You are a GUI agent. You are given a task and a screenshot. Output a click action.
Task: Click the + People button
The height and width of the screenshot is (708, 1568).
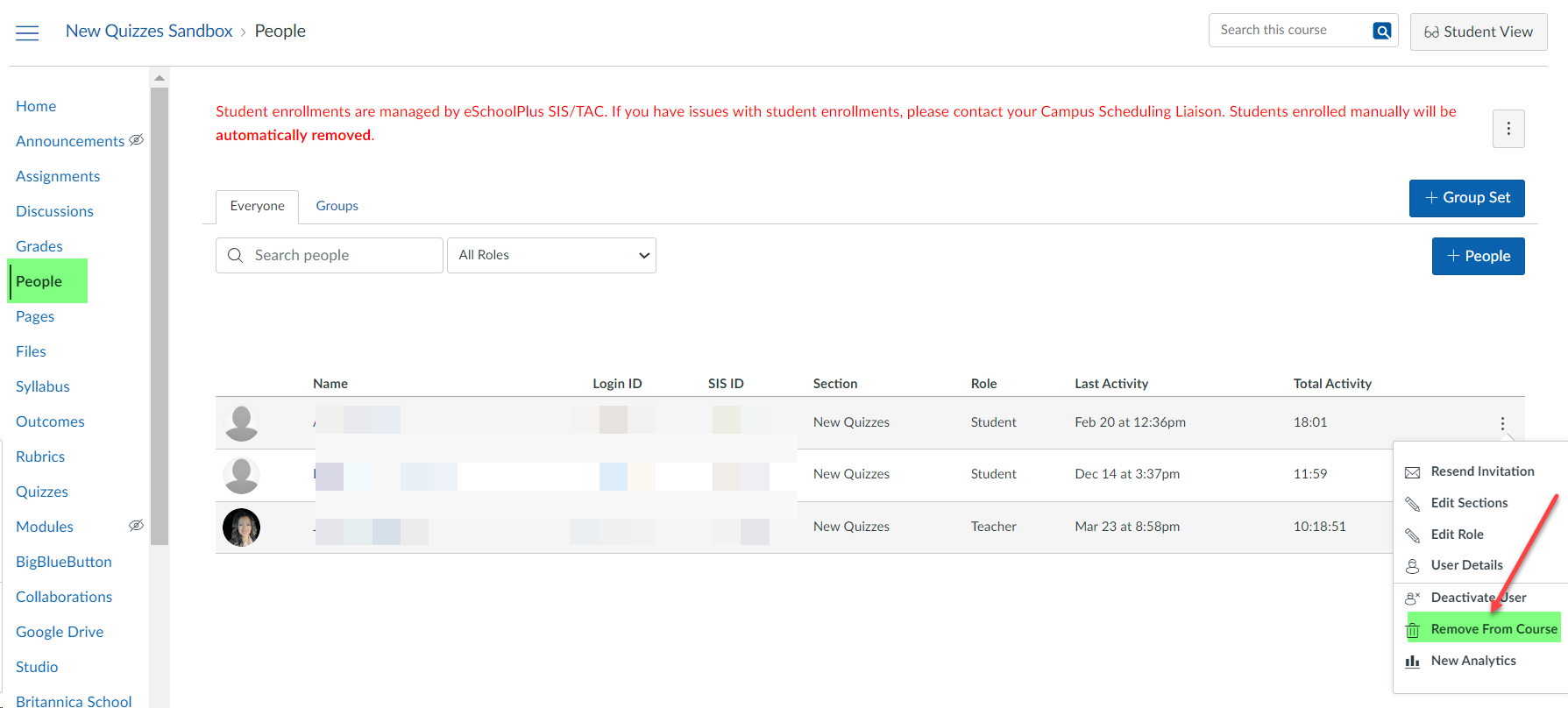1478,256
